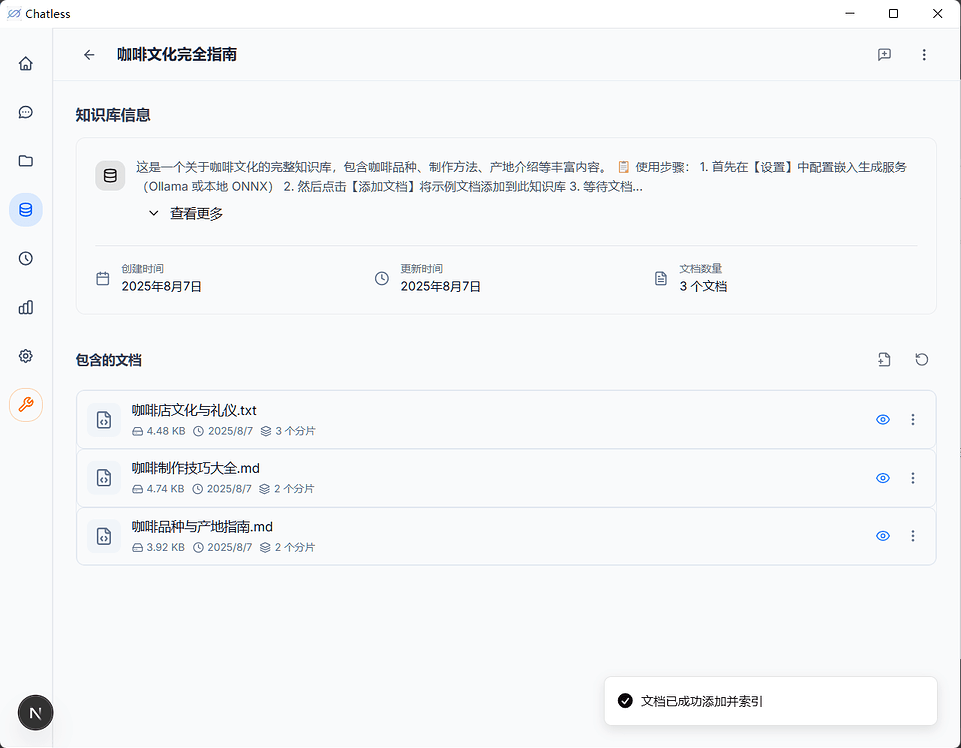This screenshot has width=961, height=748.
Task: Open more options for 咖啡品种与产地指南.md
Action: click(x=913, y=536)
